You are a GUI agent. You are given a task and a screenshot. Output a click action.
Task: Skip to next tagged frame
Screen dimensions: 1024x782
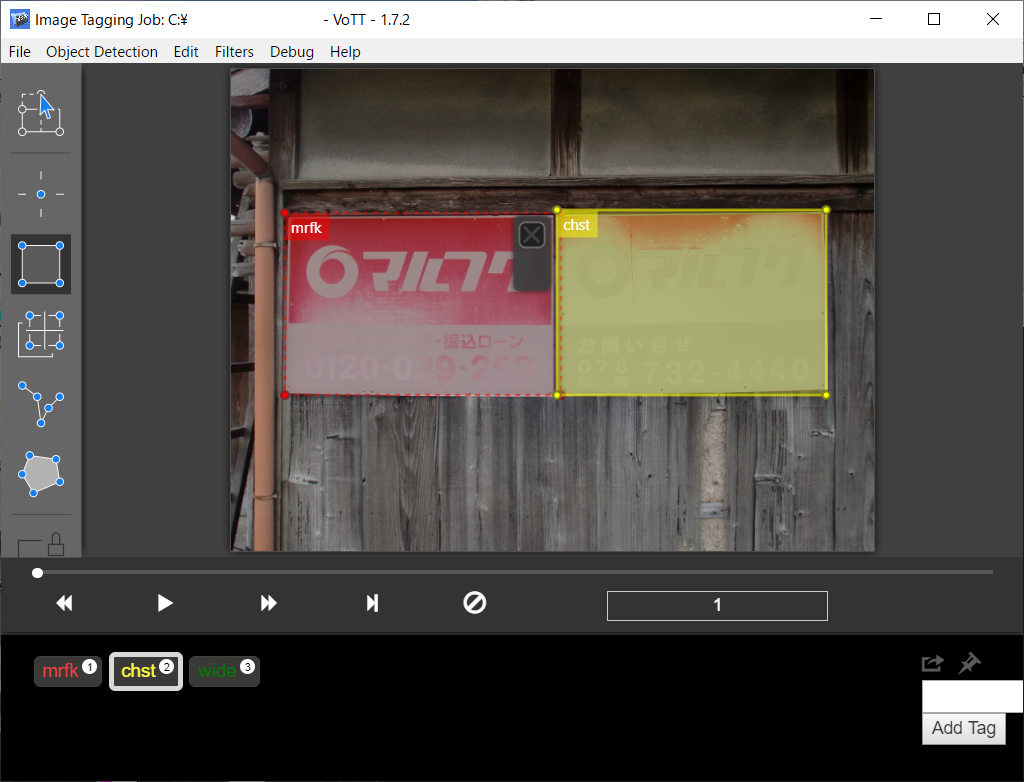tap(372, 603)
